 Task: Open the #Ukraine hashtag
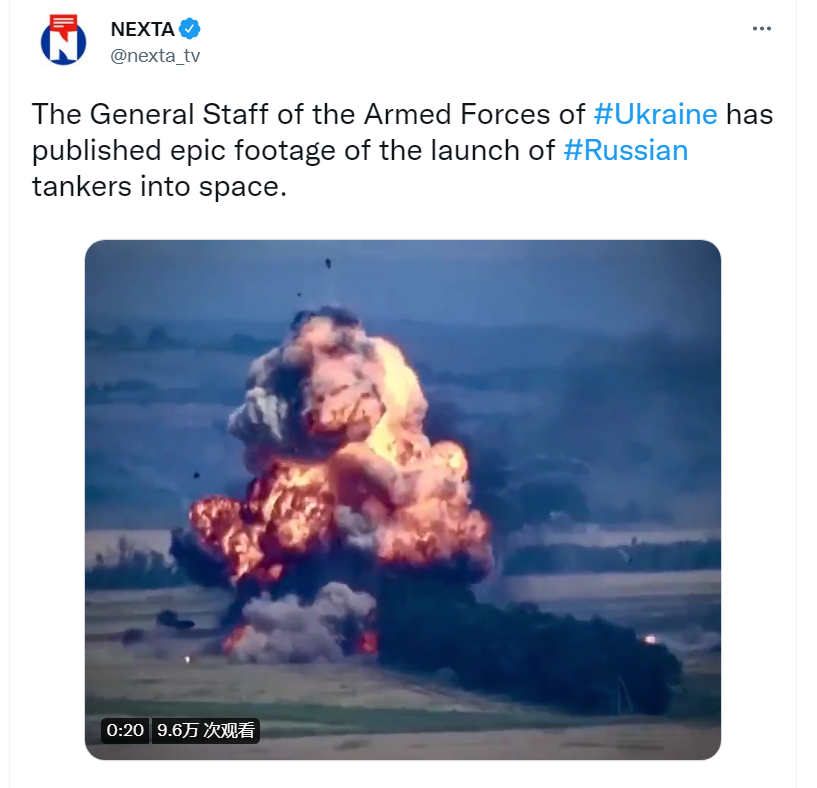click(x=655, y=114)
